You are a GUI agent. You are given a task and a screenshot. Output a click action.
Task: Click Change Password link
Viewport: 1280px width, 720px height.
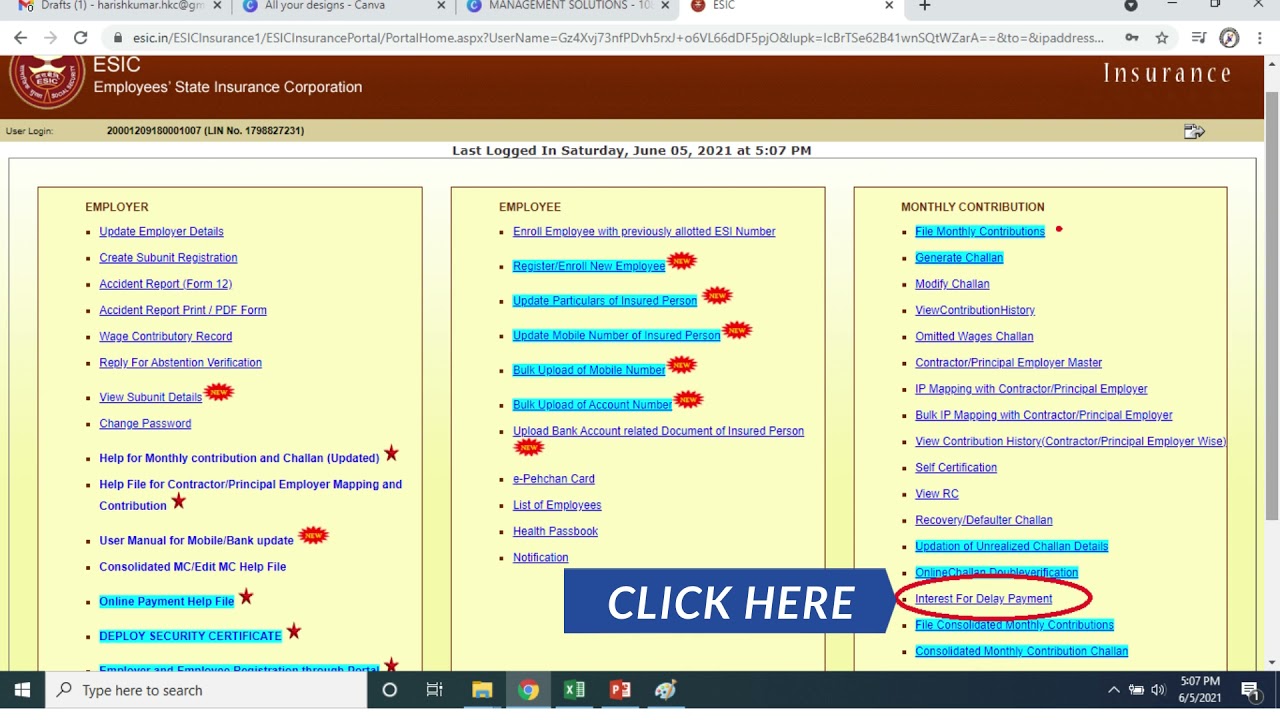point(145,424)
